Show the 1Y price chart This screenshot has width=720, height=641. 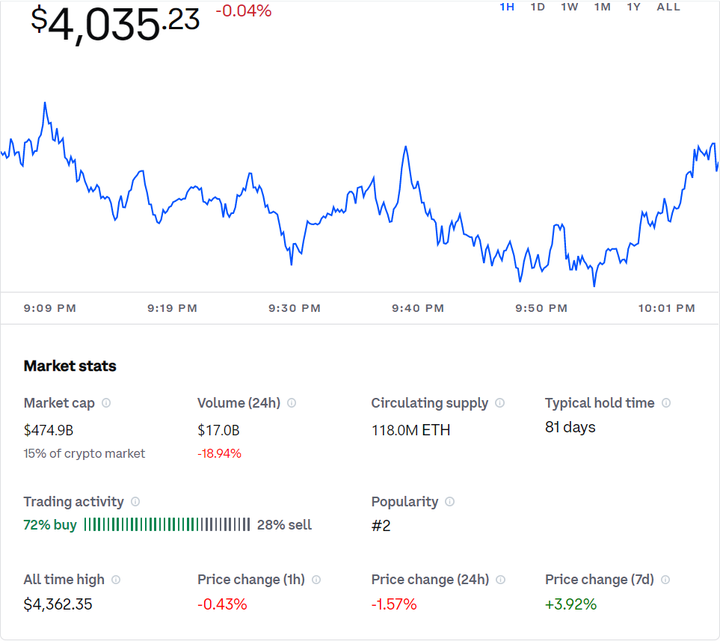(634, 7)
